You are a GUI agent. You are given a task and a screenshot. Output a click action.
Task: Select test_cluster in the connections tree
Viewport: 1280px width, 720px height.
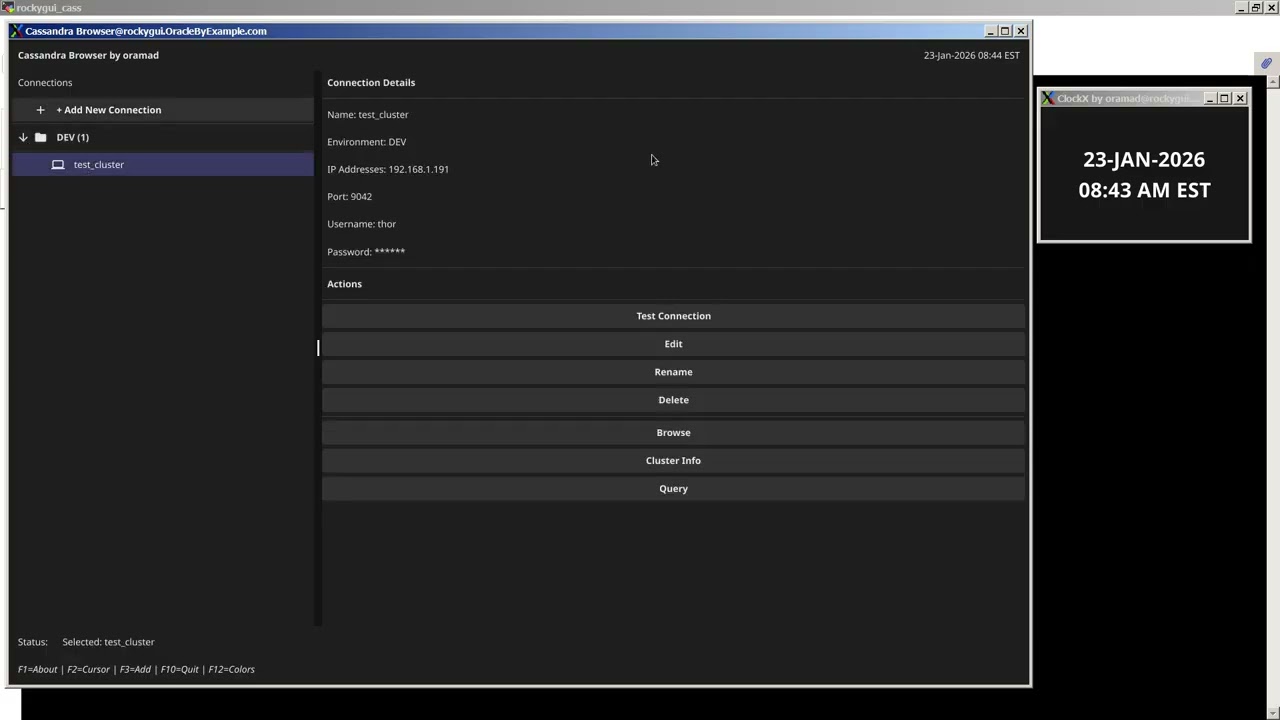point(163,165)
